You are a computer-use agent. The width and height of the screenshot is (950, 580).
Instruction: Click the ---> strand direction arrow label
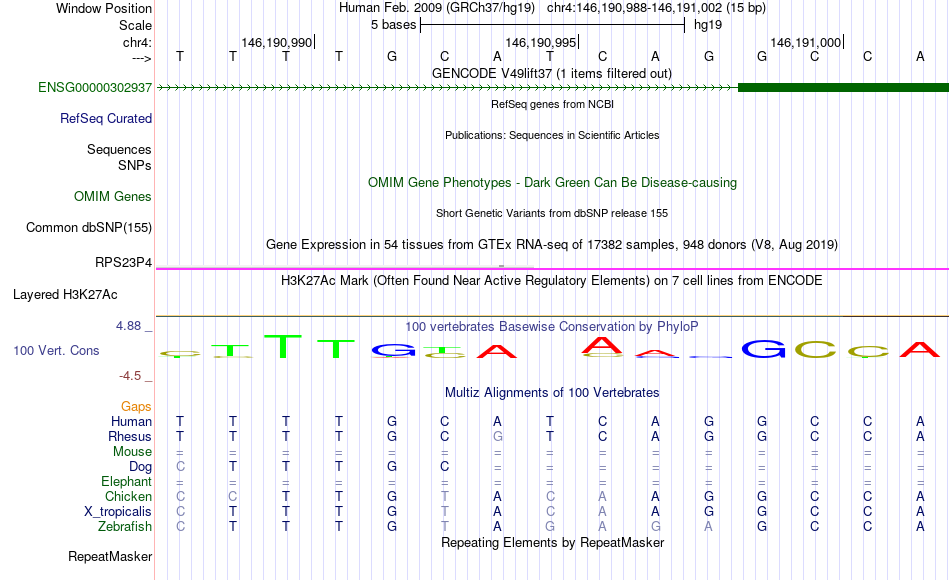142,58
